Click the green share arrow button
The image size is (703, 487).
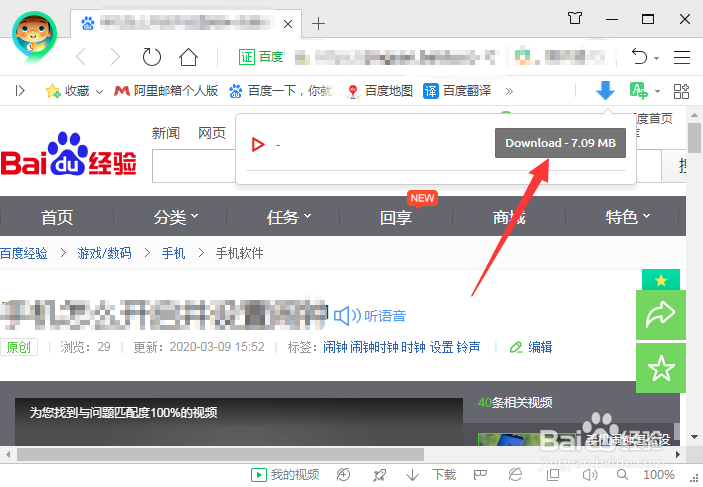click(660, 315)
